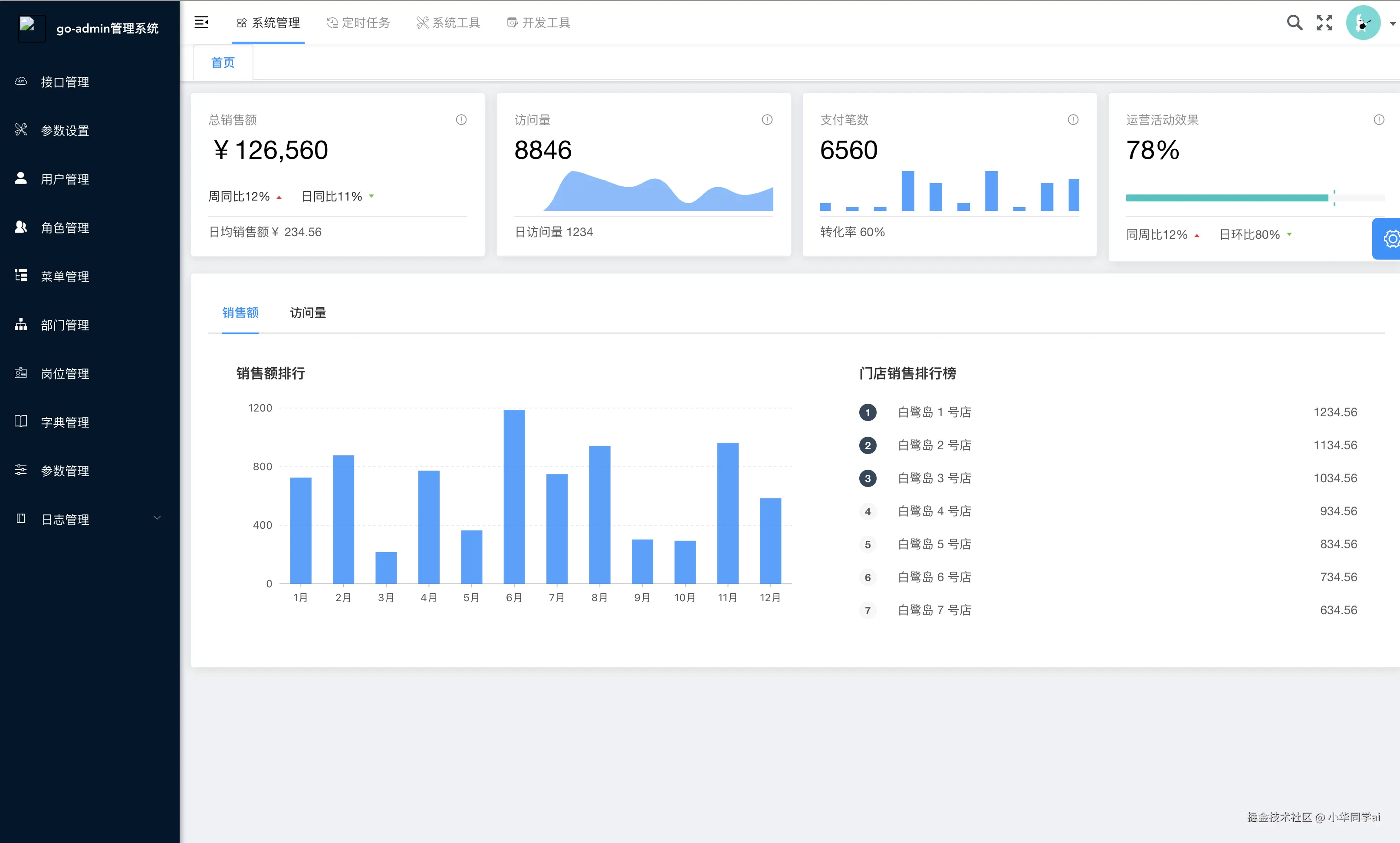Open 菜单管理 in sidebar

point(65,277)
